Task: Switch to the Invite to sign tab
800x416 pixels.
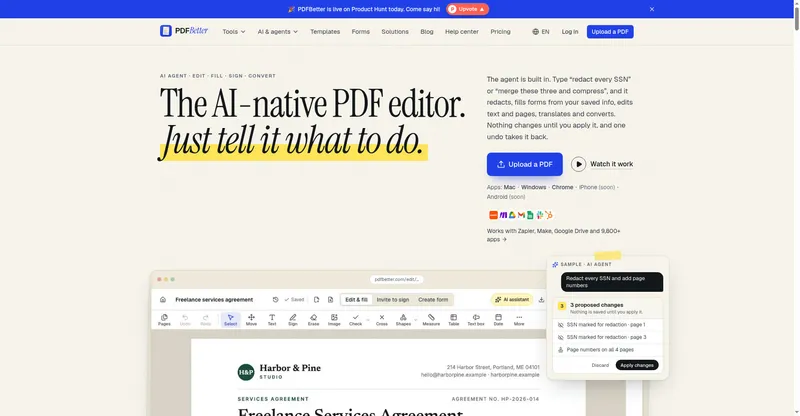Action: tap(393, 300)
